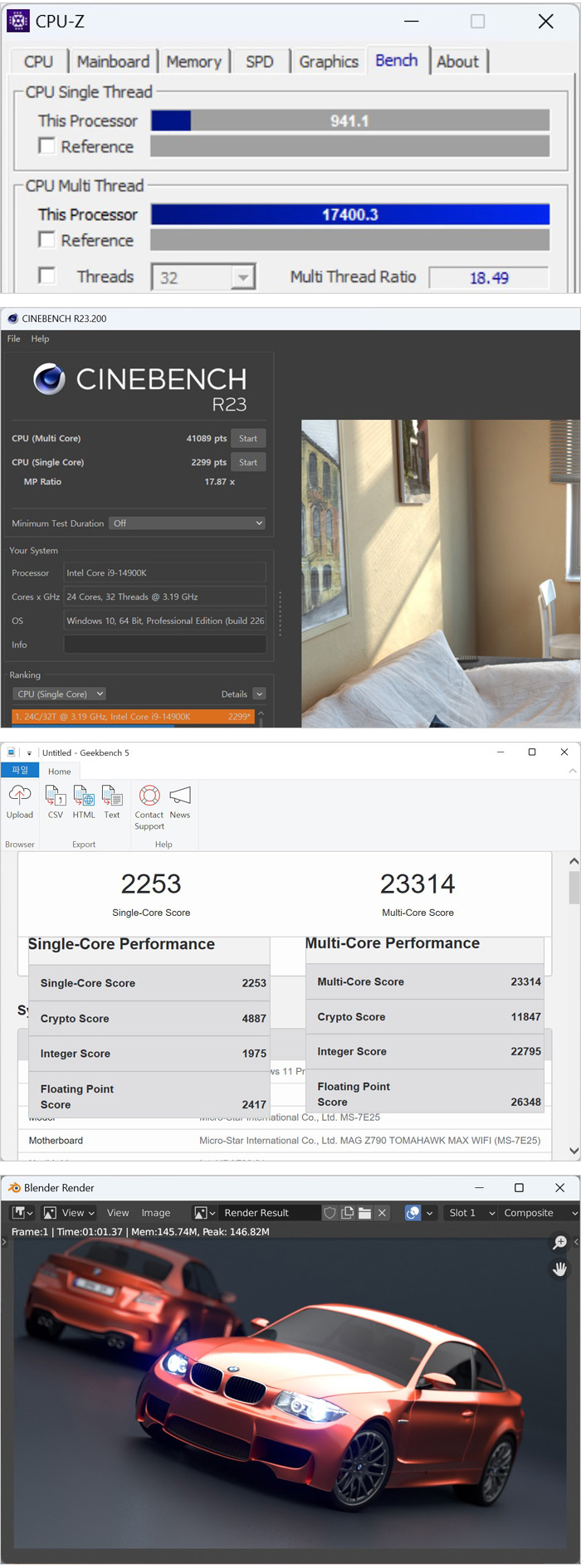Open the CPU (Single Core) ranking dropdown
581x1568 pixels.
(x=59, y=694)
